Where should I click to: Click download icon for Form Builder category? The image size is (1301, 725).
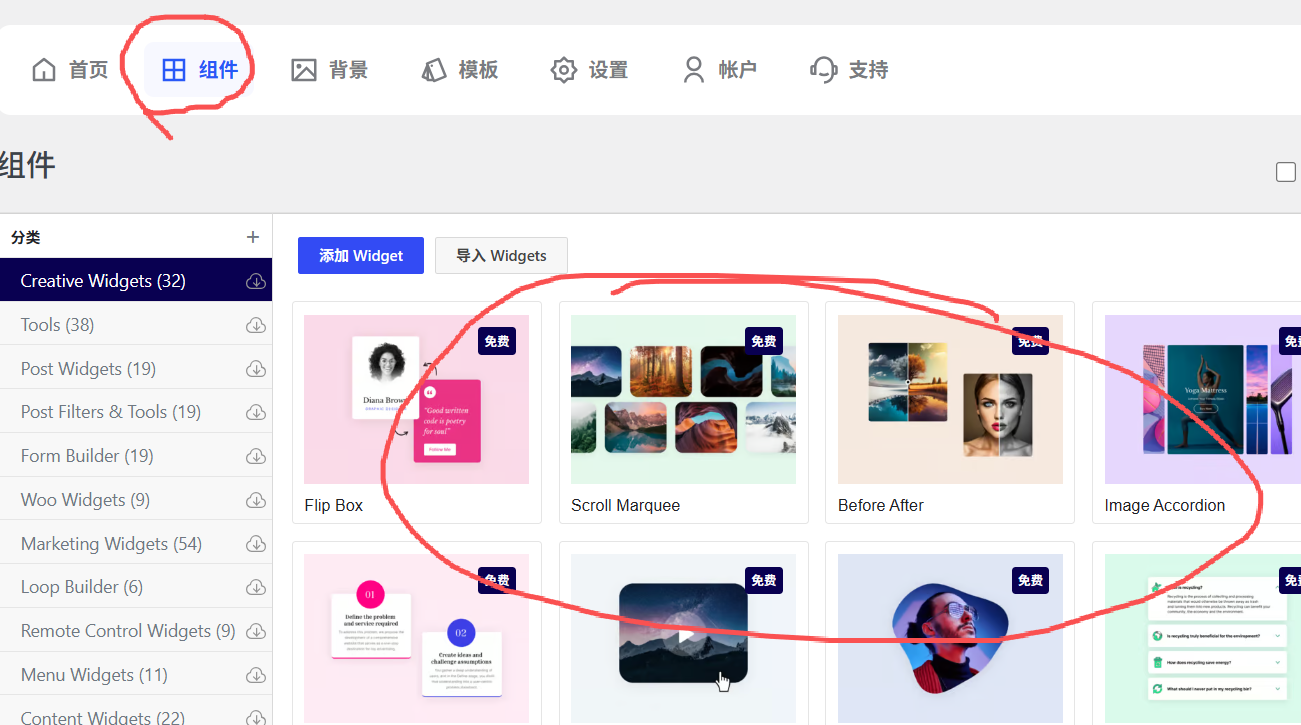(256, 456)
